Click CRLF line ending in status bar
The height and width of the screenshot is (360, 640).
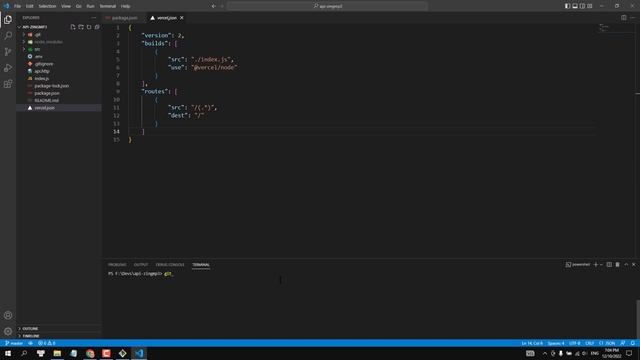tap(589, 343)
